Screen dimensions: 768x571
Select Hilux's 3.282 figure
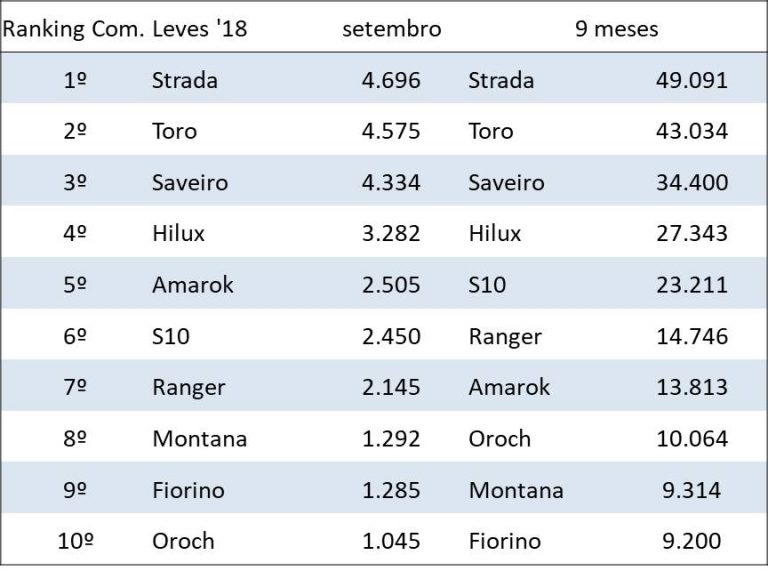(x=391, y=234)
